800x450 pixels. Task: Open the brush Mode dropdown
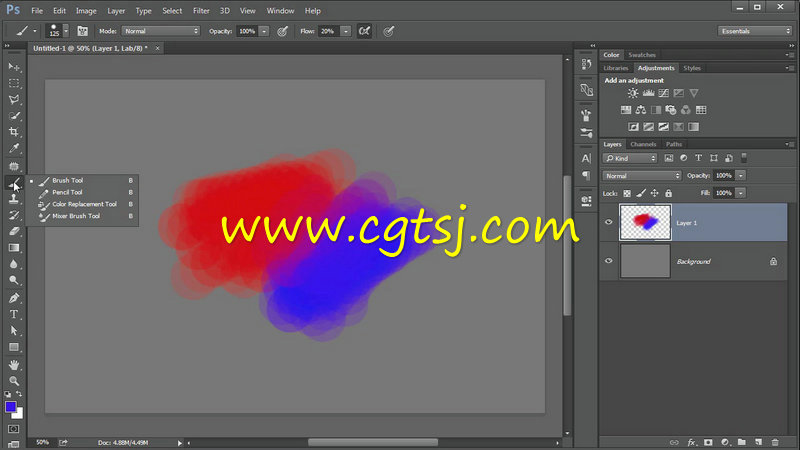point(160,31)
